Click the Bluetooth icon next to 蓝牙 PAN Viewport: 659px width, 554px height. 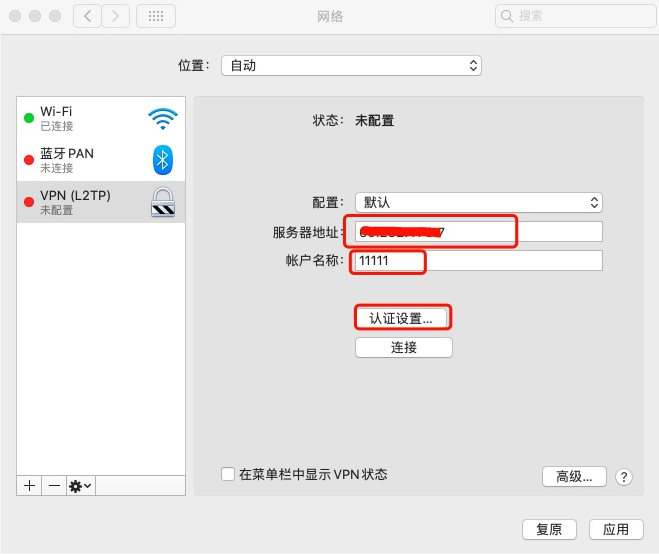point(163,160)
